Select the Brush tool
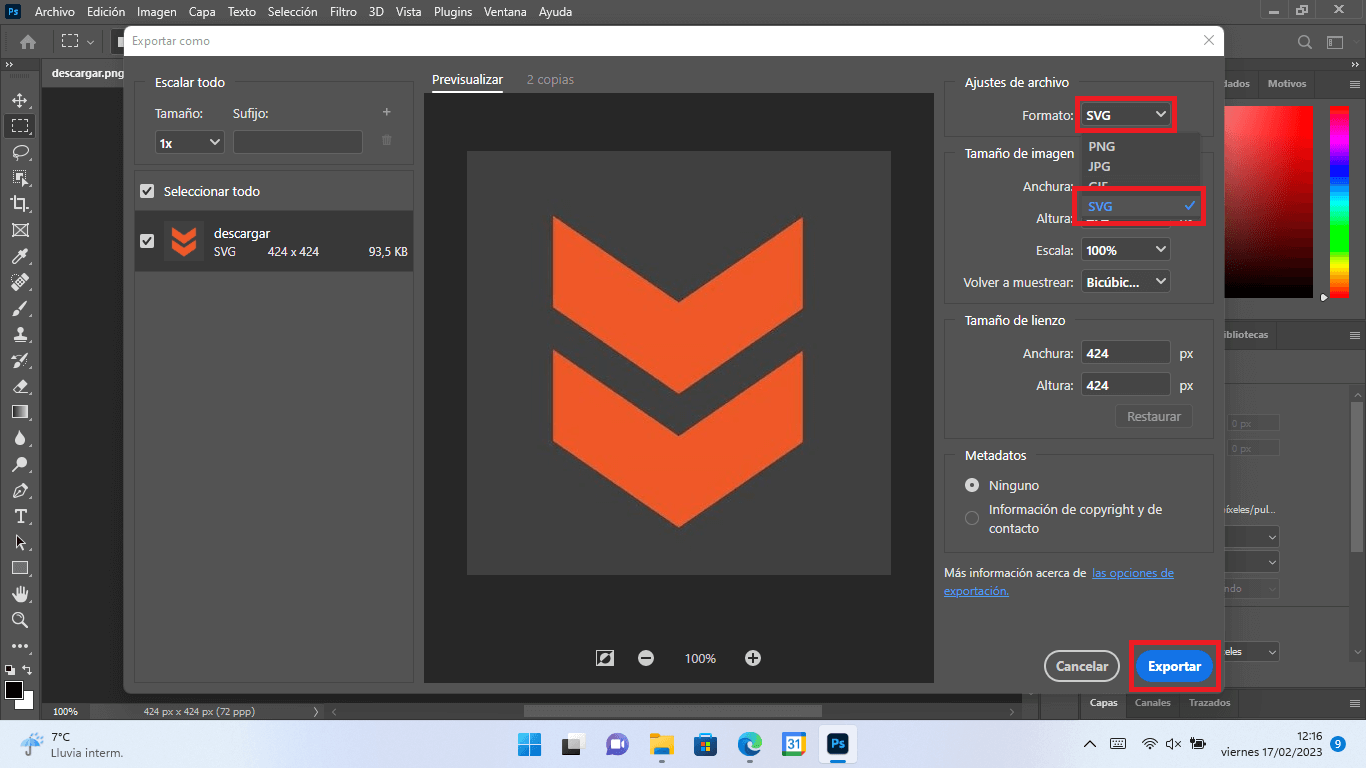This screenshot has width=1366, height=768. [19, 309]
